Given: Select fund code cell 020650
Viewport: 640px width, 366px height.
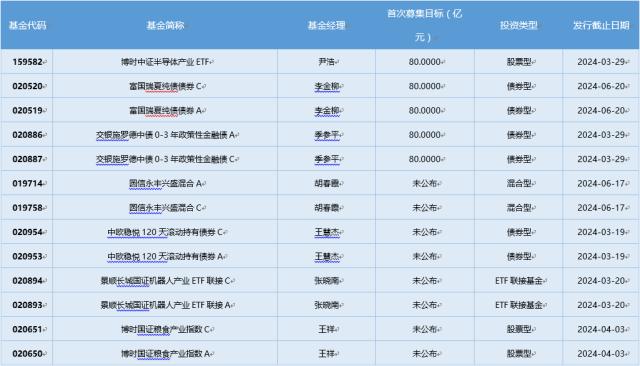Looking at the screenshot, I should click(27, 354).
